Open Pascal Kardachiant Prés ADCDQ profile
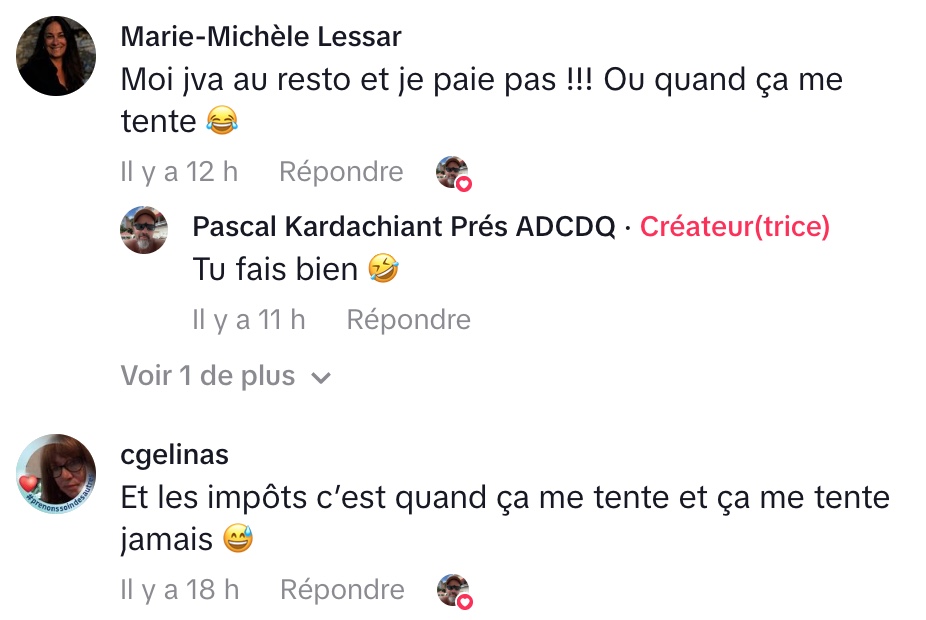This screenshot has height=620, width=926. [403, 227]
